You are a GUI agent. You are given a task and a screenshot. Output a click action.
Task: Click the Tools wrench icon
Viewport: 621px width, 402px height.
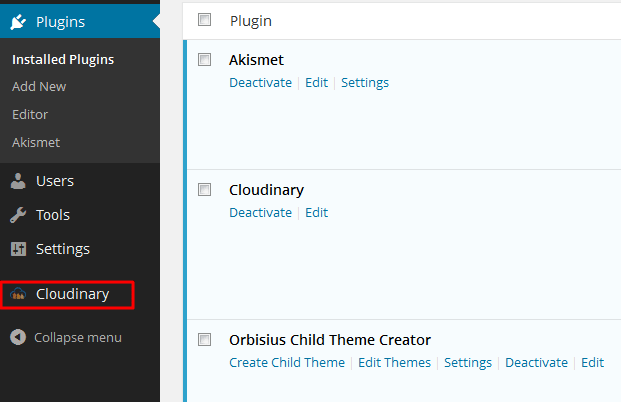click(18, 215)
